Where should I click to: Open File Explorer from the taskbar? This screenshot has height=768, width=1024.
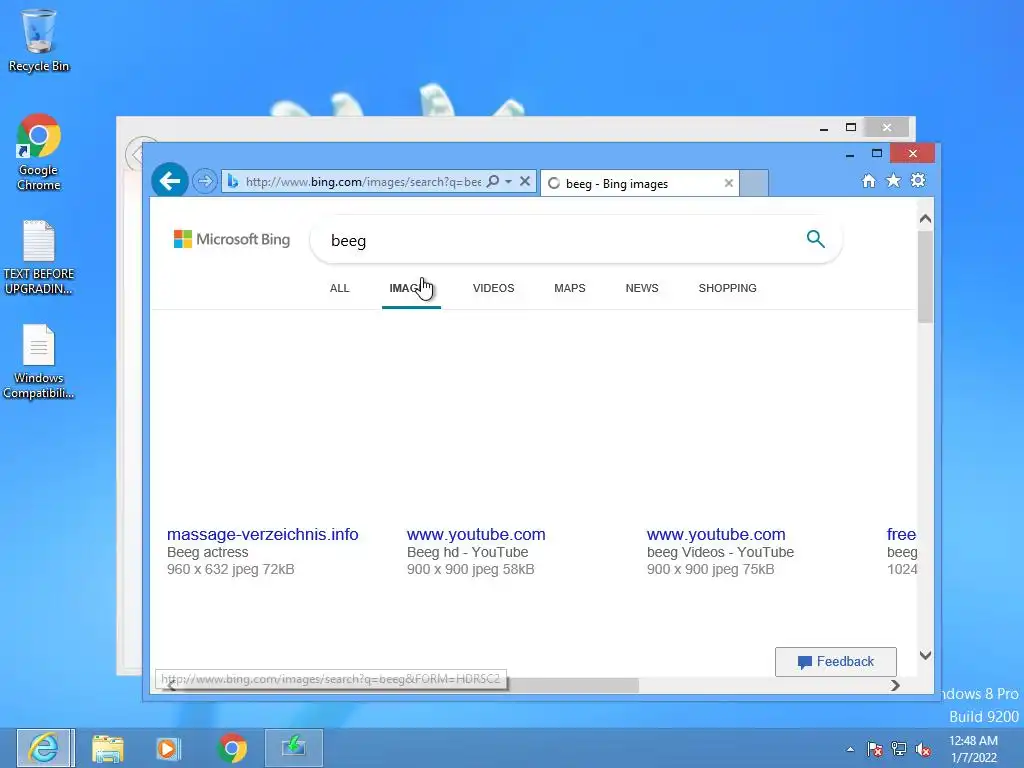click(108, 748)
